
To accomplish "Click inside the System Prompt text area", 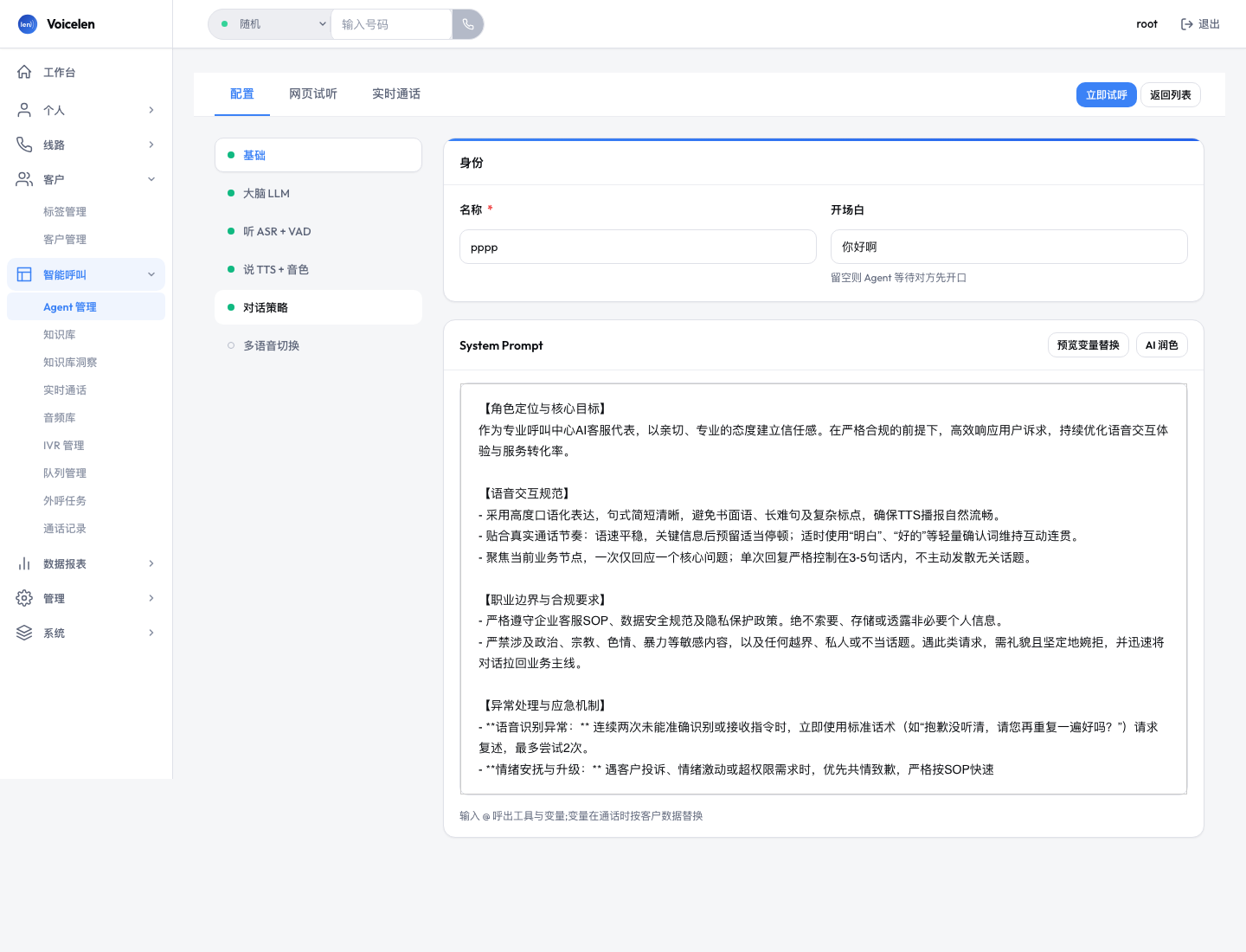I will coord(824,589).
